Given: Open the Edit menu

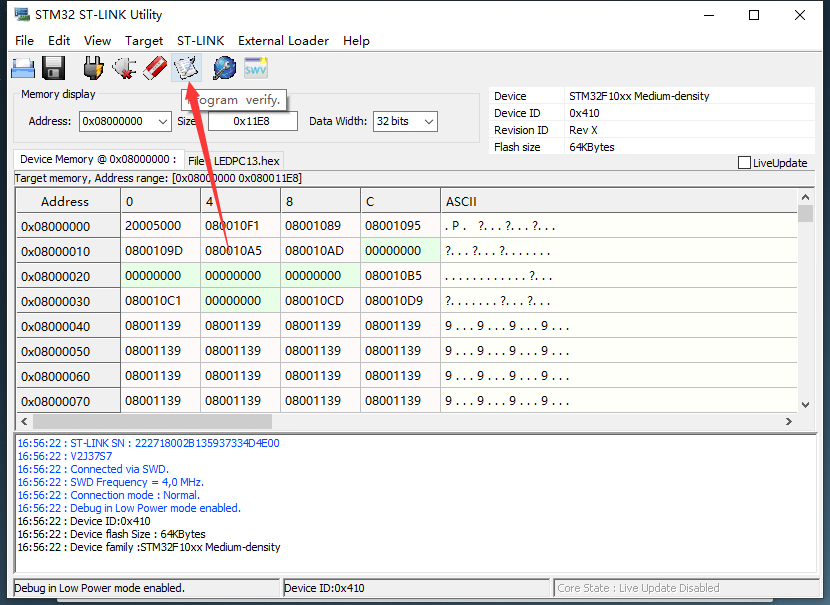Looking at the screenshot, I should [59, 41].
